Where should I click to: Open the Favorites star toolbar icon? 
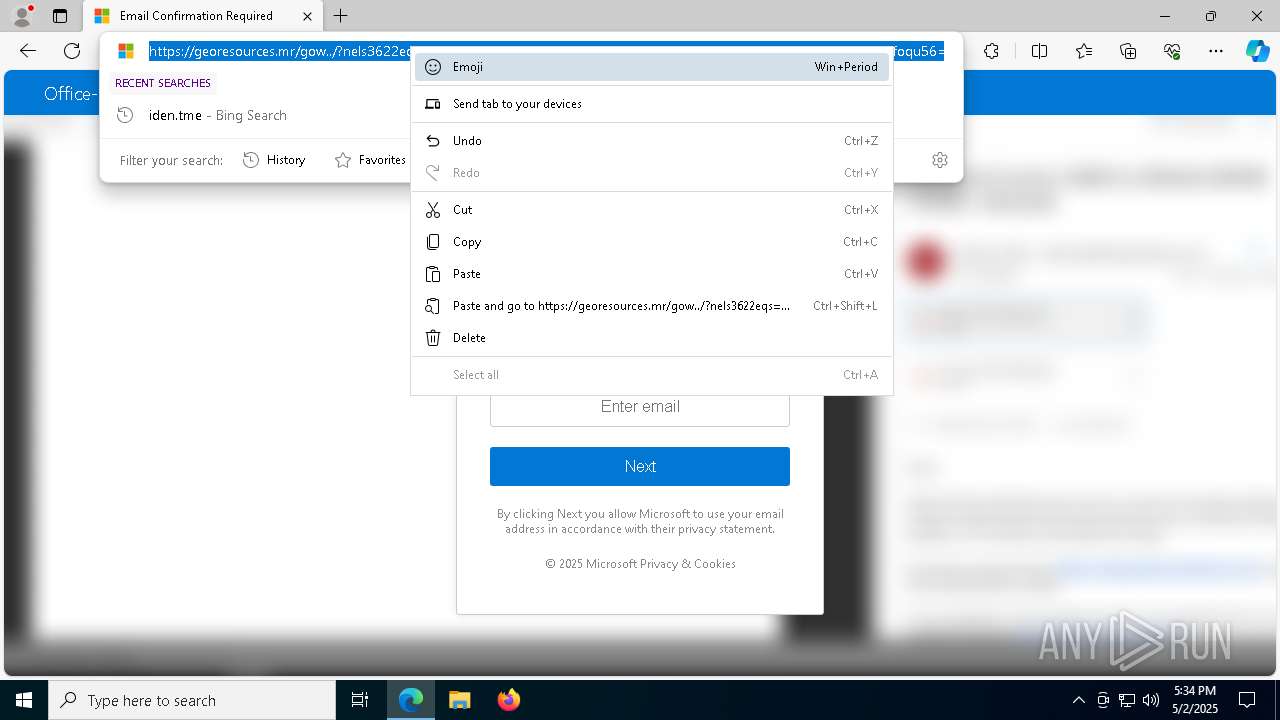(1084, 51)
